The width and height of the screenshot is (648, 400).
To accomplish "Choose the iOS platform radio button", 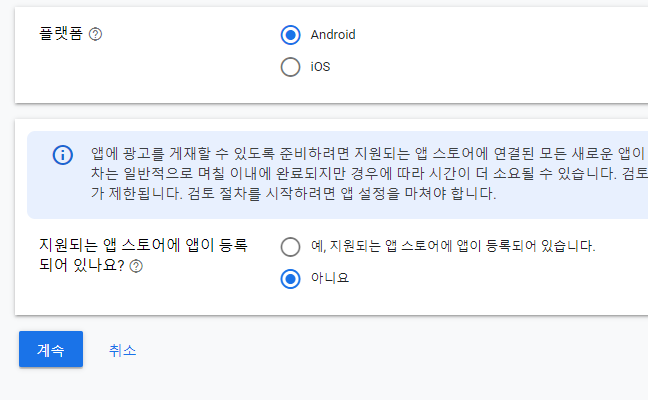I will pos(291,67).
